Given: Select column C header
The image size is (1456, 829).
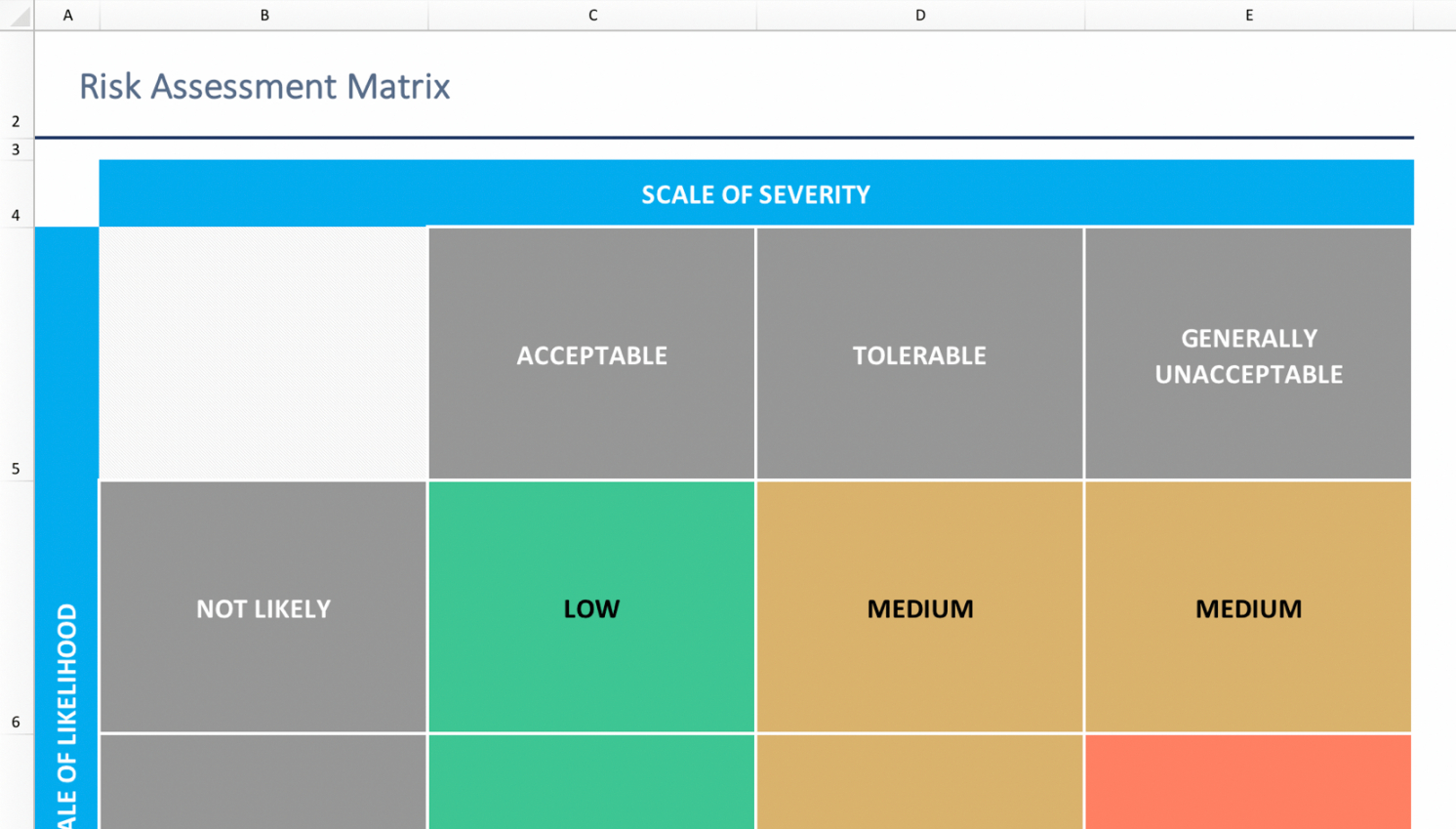Looking at the screenshot, I should (x=592, y=15).
